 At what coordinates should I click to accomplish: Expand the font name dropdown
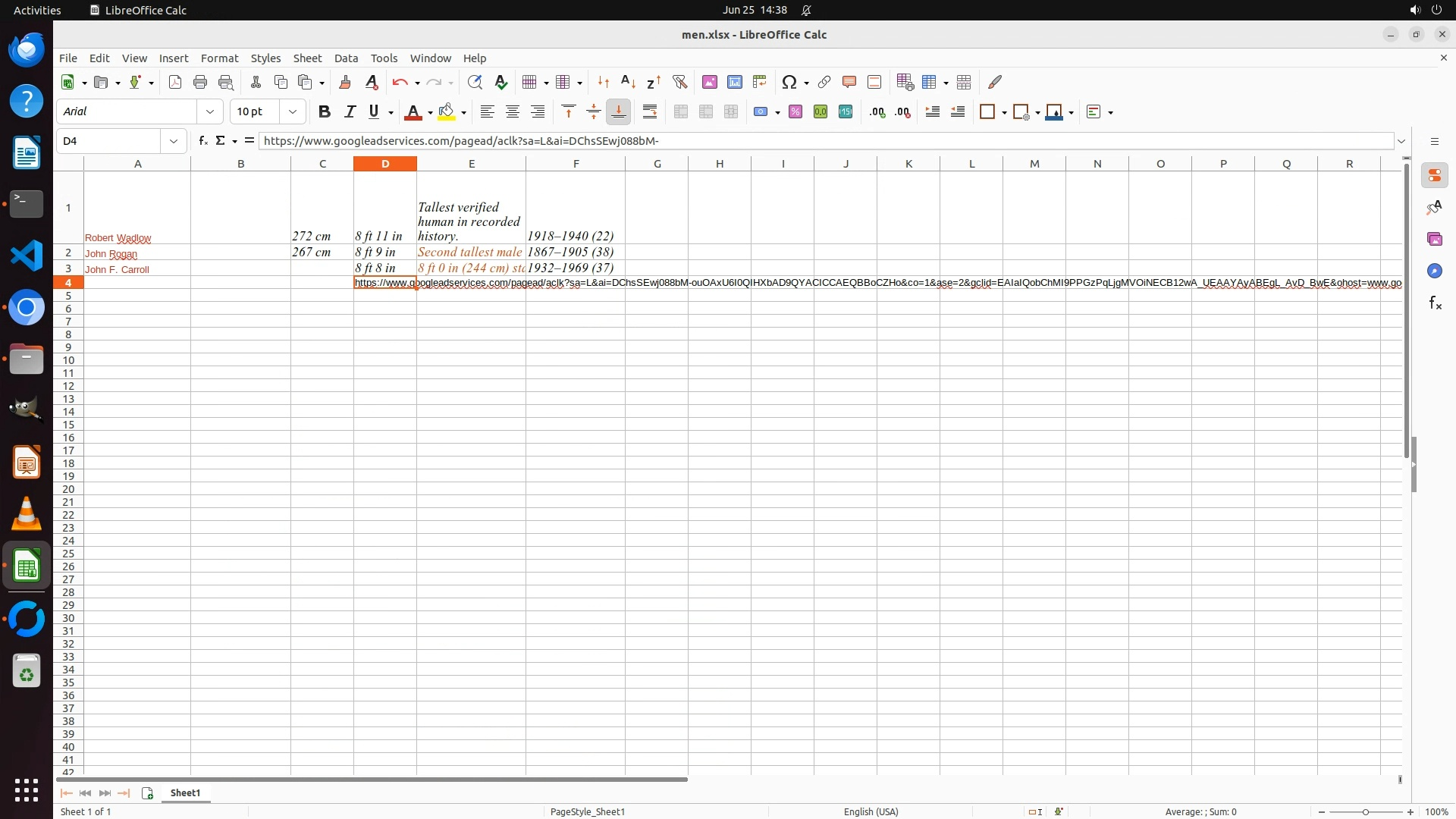210,112
